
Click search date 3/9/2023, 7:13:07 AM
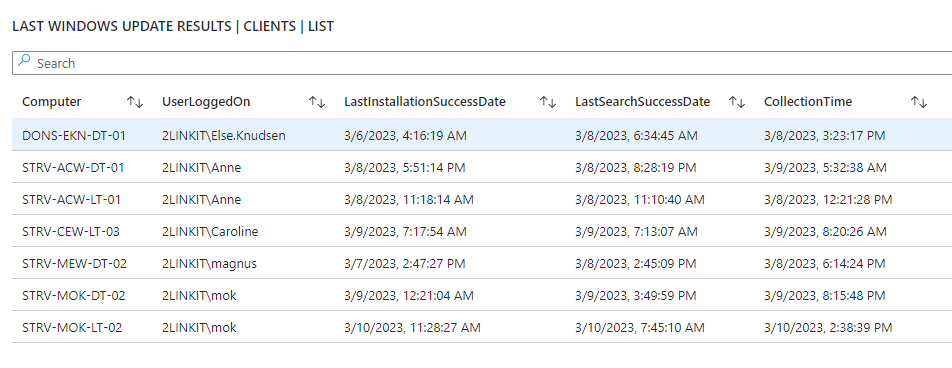[x=637, y=232]
